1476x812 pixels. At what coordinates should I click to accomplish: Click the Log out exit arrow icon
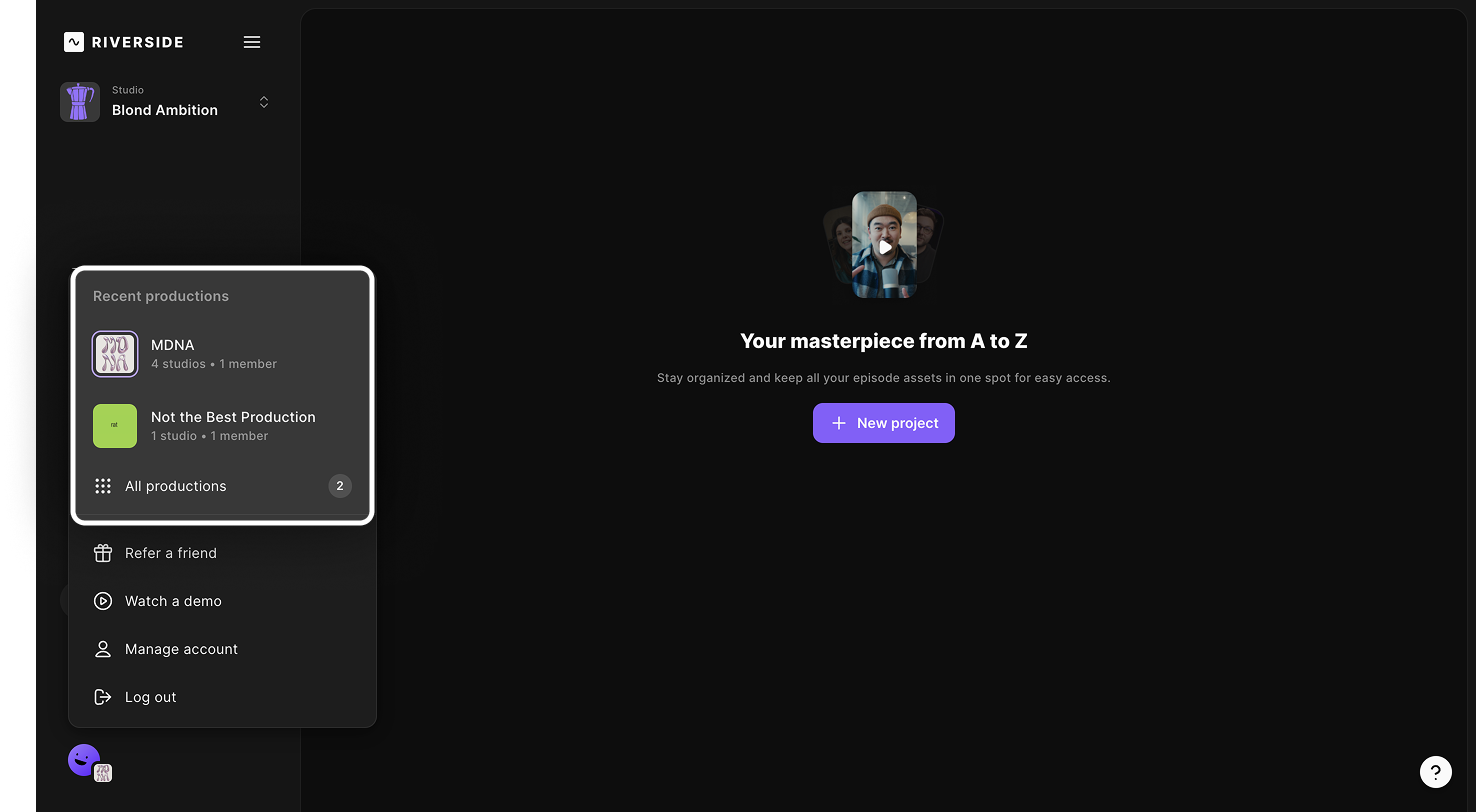pos(103,697)
